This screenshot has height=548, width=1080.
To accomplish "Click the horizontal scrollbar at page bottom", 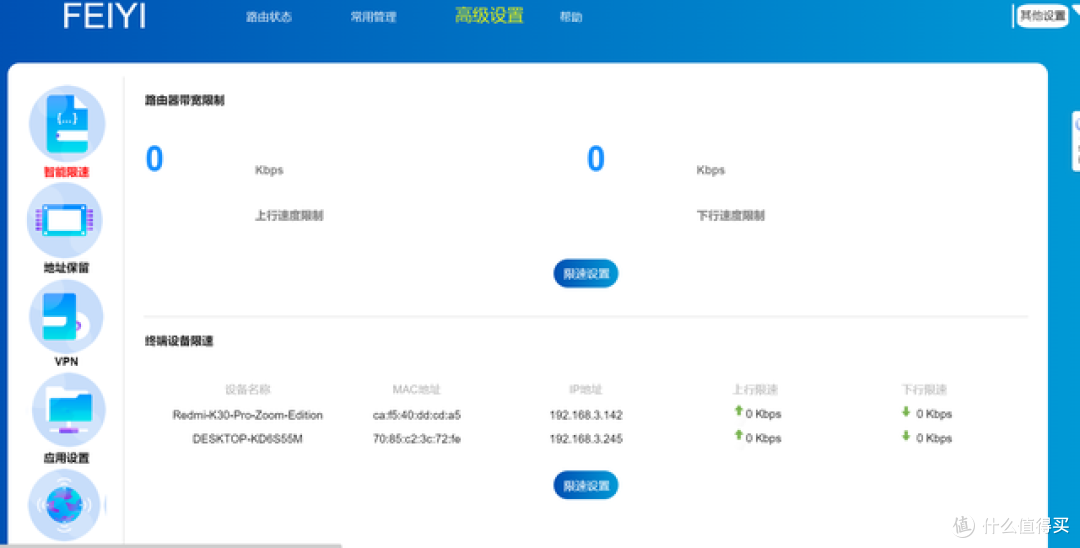I will [171, 545].
